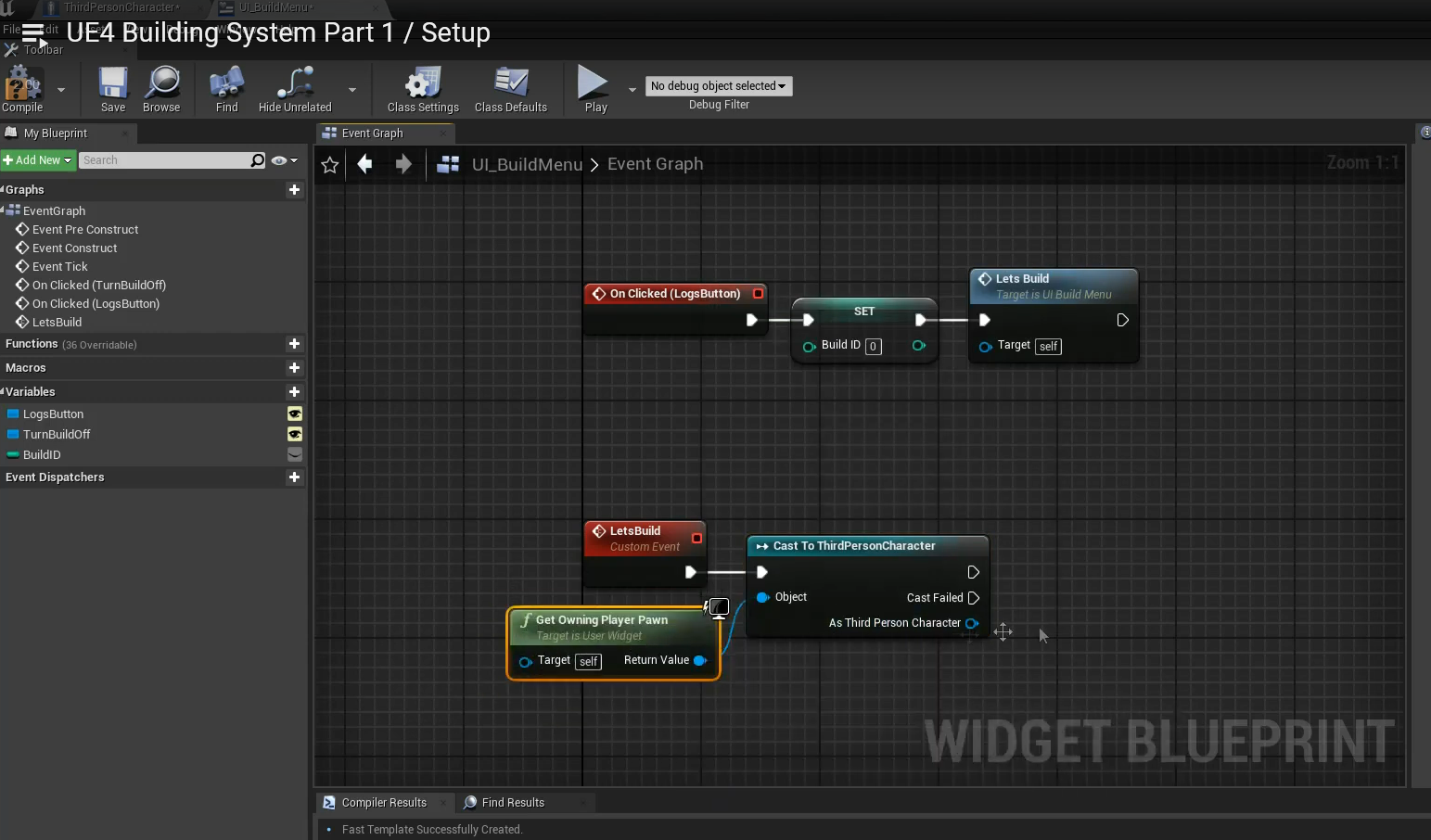Save the blueprint with Save icon

[x=113, y=85]
